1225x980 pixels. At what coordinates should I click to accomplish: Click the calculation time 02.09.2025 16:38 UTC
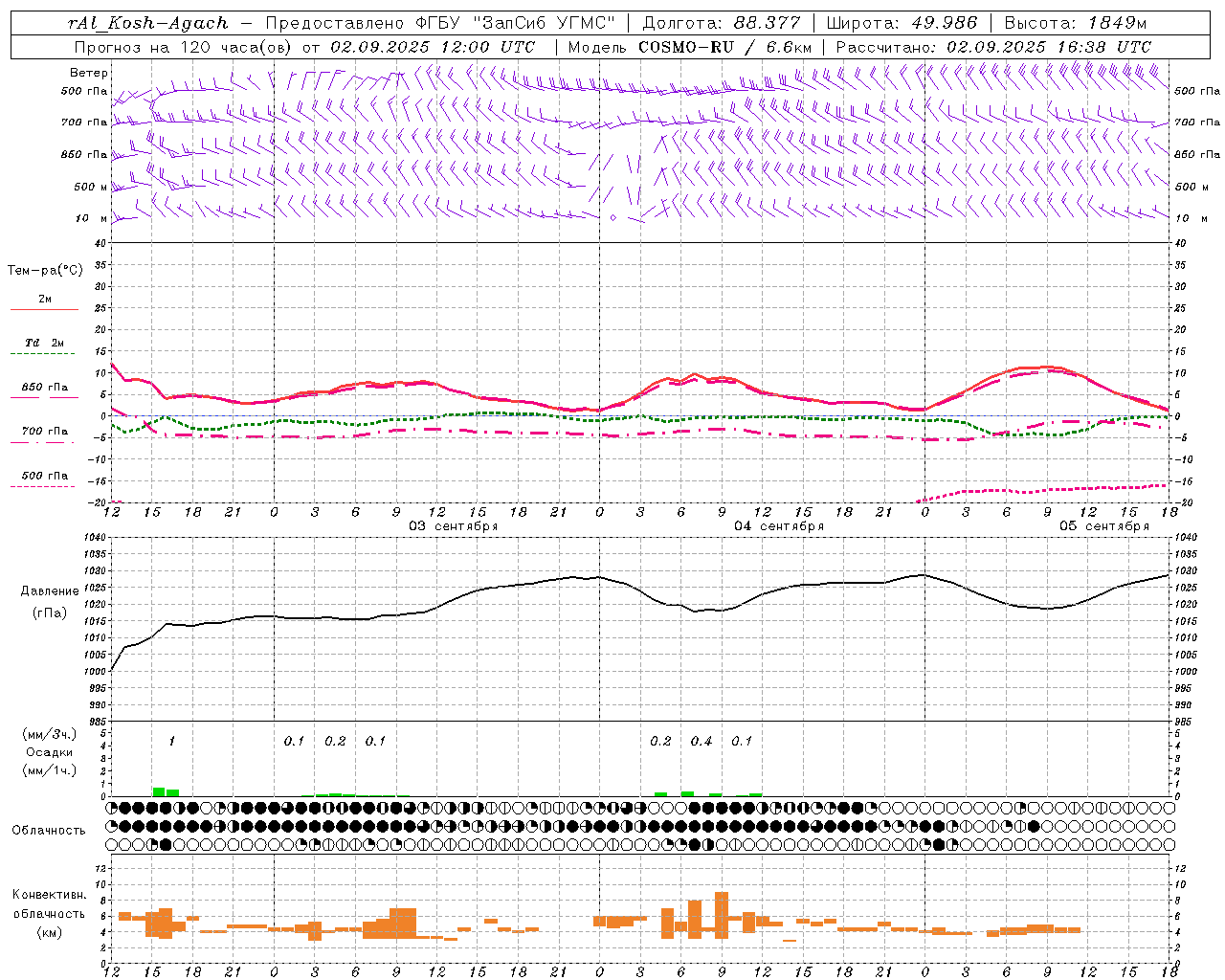1049,47
